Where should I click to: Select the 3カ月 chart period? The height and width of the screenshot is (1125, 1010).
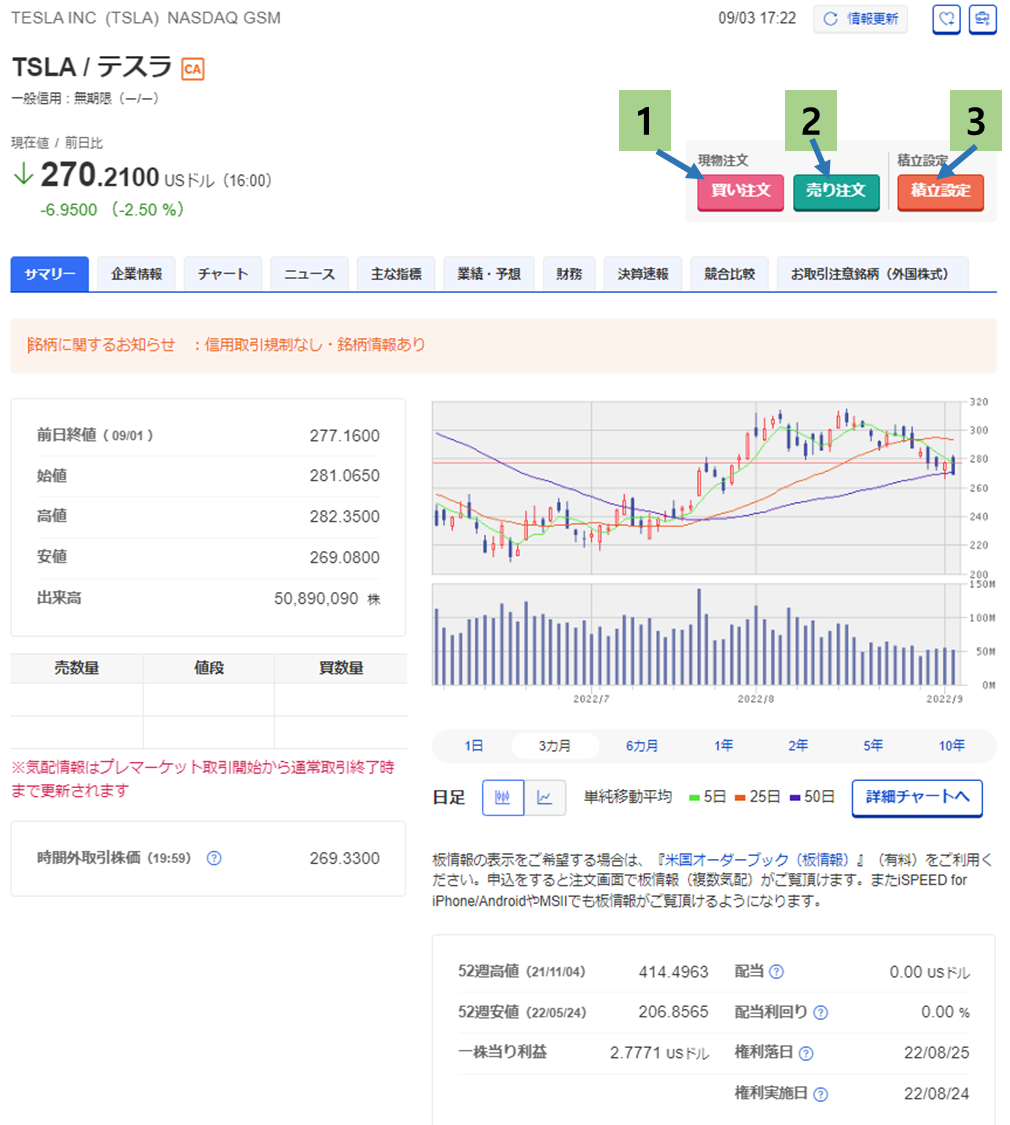[554, 746]
